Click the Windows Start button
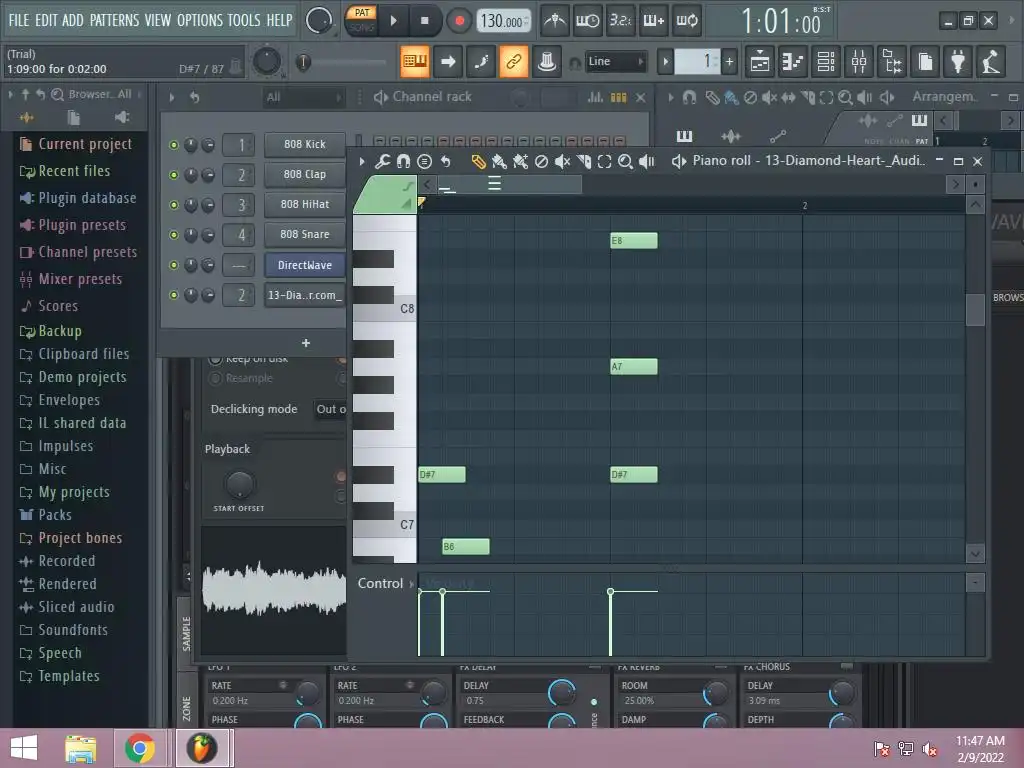The width and height of the screenshot is (1024, 768). tap(24, 748)
